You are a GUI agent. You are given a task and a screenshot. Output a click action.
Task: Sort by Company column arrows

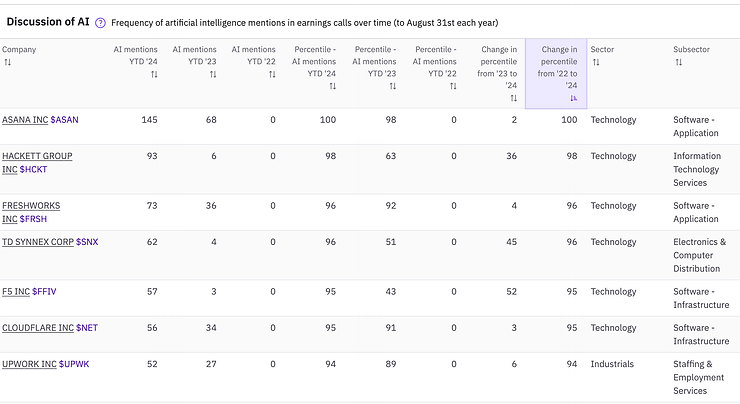pos(7,62)
